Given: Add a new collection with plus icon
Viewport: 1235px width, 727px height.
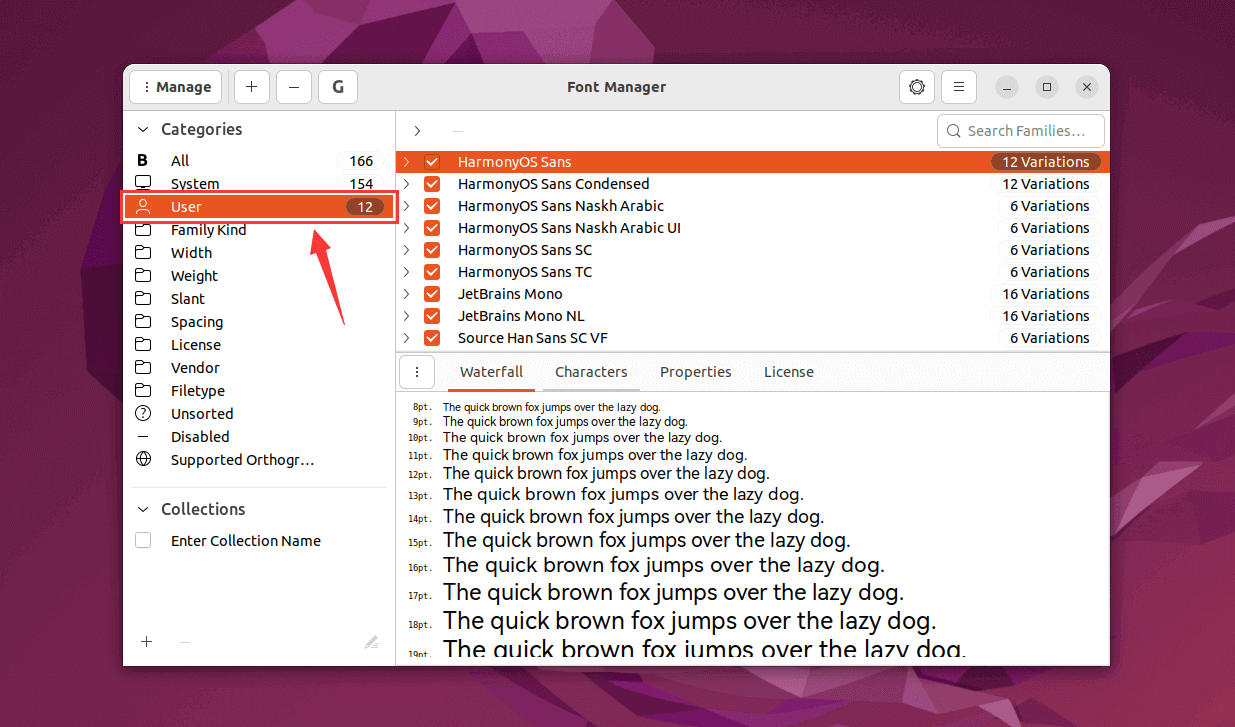Looking at the screenshot, I should pos(146,642).
